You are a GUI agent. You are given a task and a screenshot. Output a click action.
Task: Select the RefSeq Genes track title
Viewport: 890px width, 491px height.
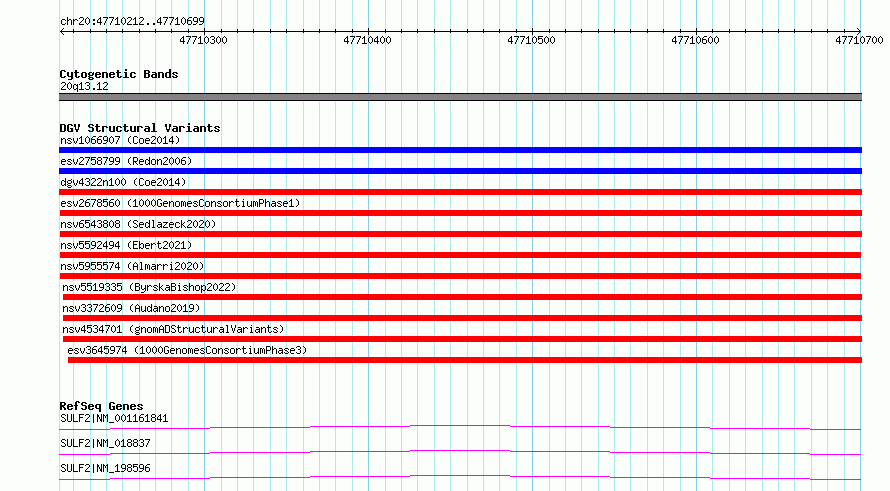[x=101, y=406]
